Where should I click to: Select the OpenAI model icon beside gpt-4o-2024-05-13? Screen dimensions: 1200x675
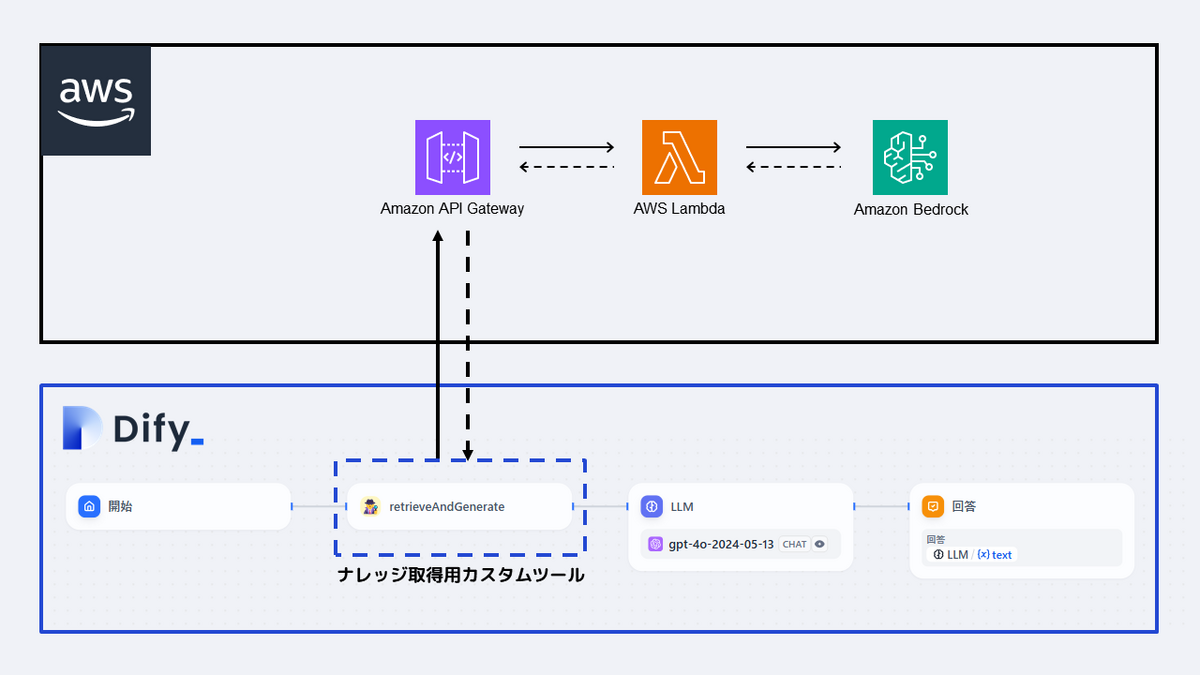[x=655, y=543]
